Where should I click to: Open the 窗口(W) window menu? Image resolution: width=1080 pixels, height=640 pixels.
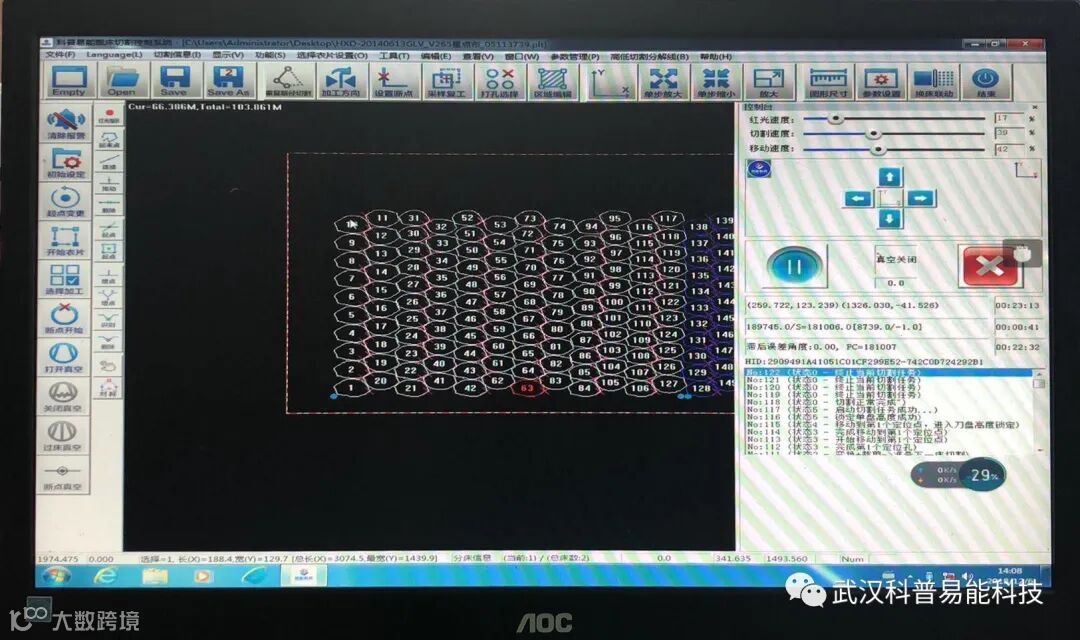coord(521,56)
